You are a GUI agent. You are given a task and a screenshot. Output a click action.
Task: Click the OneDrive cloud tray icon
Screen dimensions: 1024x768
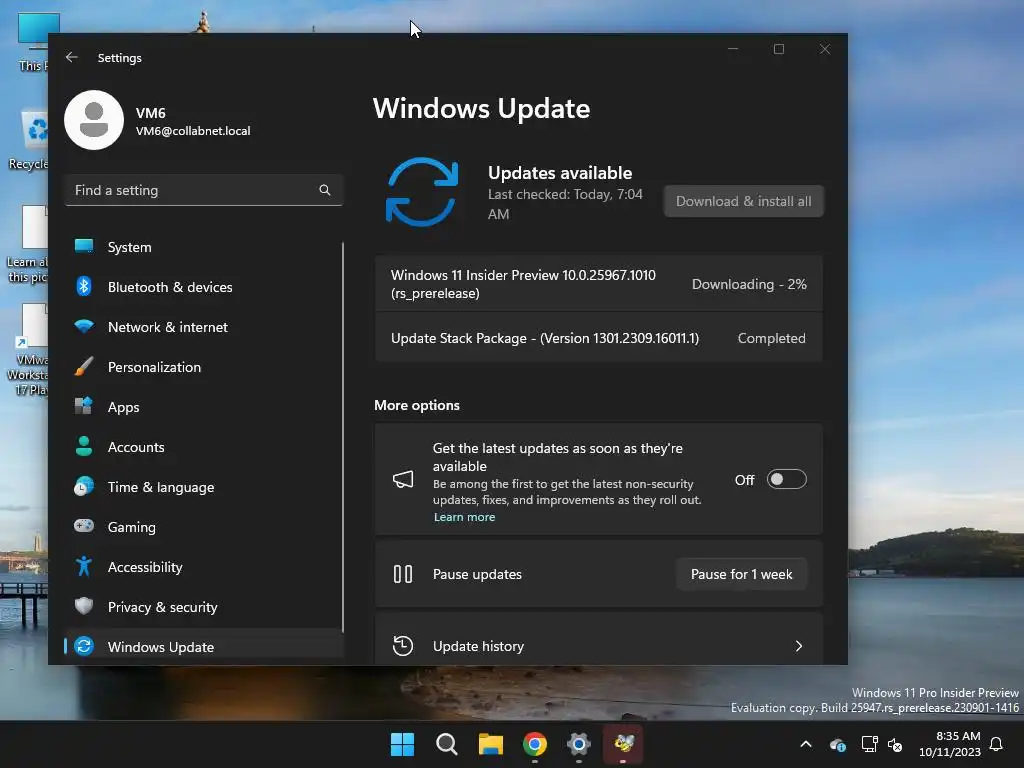(838, 744)
